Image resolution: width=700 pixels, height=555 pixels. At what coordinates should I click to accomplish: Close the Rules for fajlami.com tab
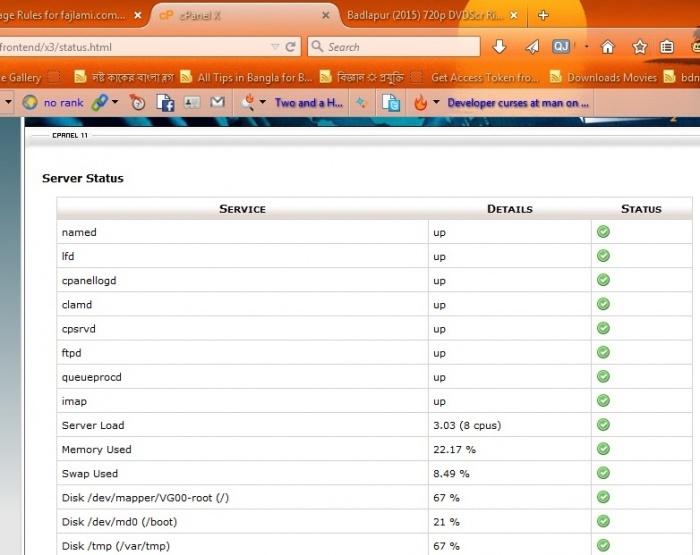point(138,16)
